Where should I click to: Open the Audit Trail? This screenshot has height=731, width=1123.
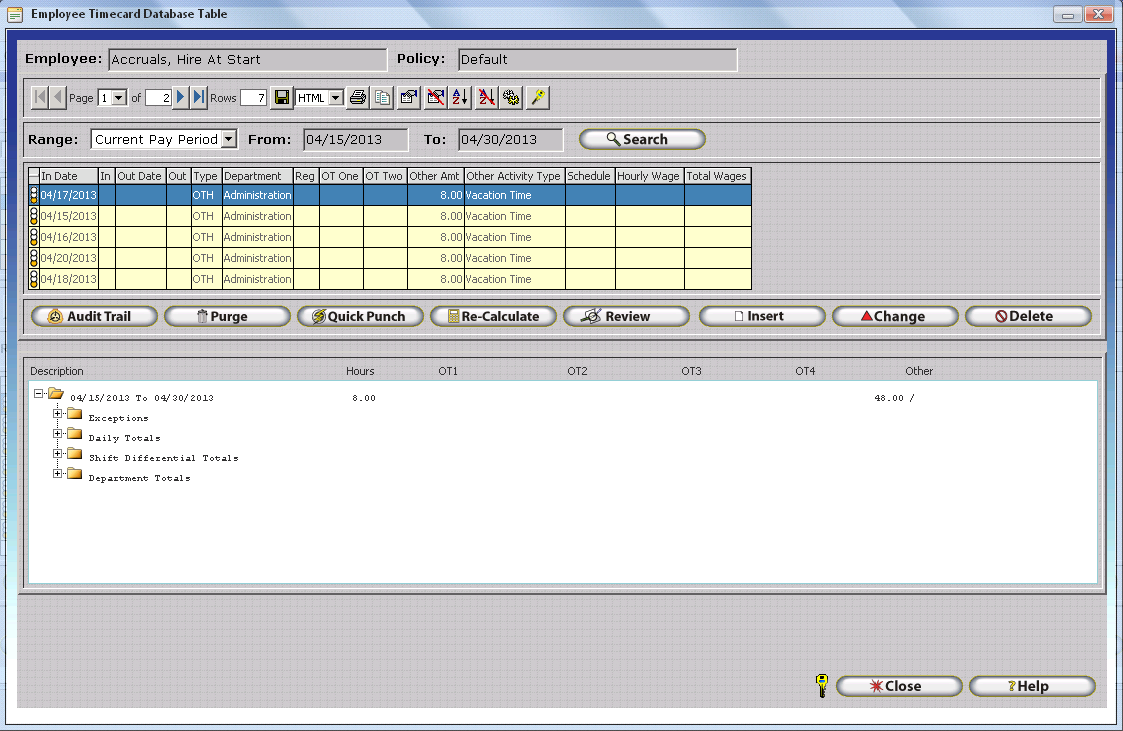(95, 316)
